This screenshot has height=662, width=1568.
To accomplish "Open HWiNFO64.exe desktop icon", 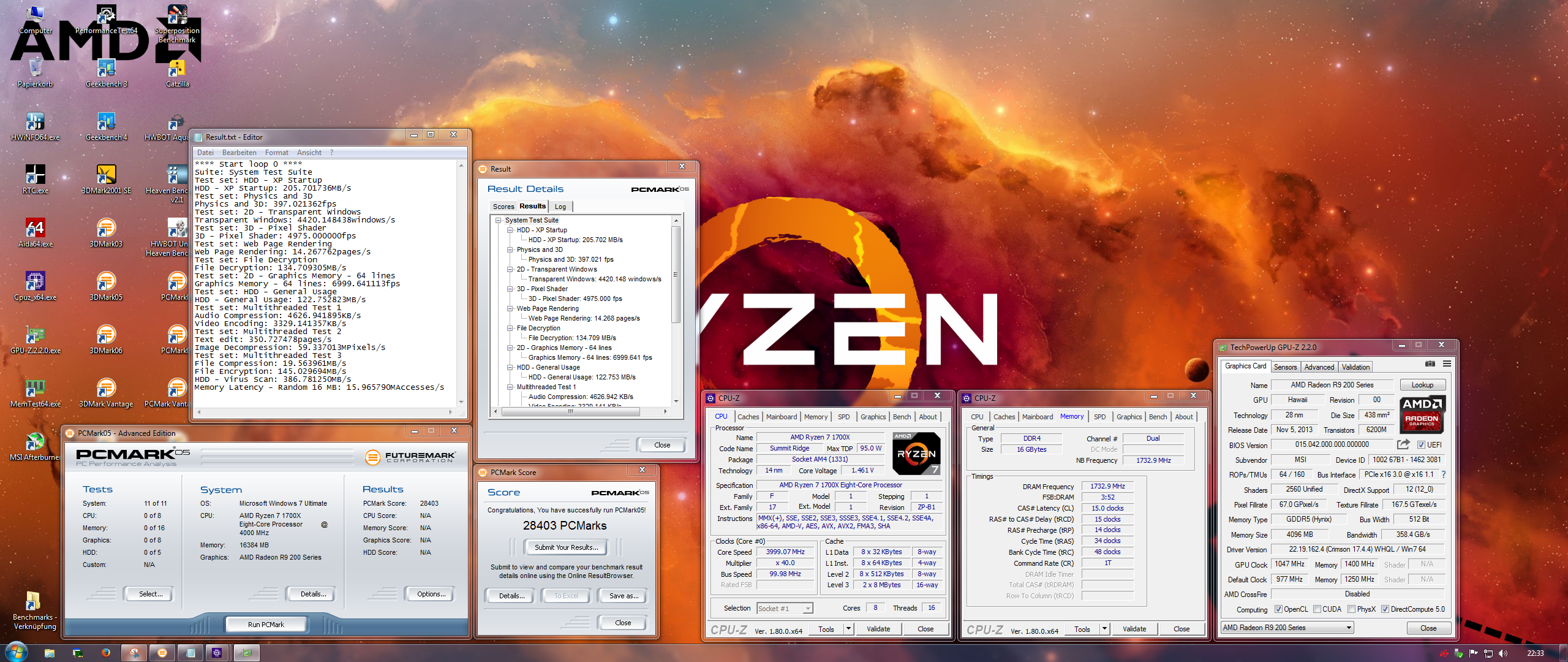I will 35,127.
